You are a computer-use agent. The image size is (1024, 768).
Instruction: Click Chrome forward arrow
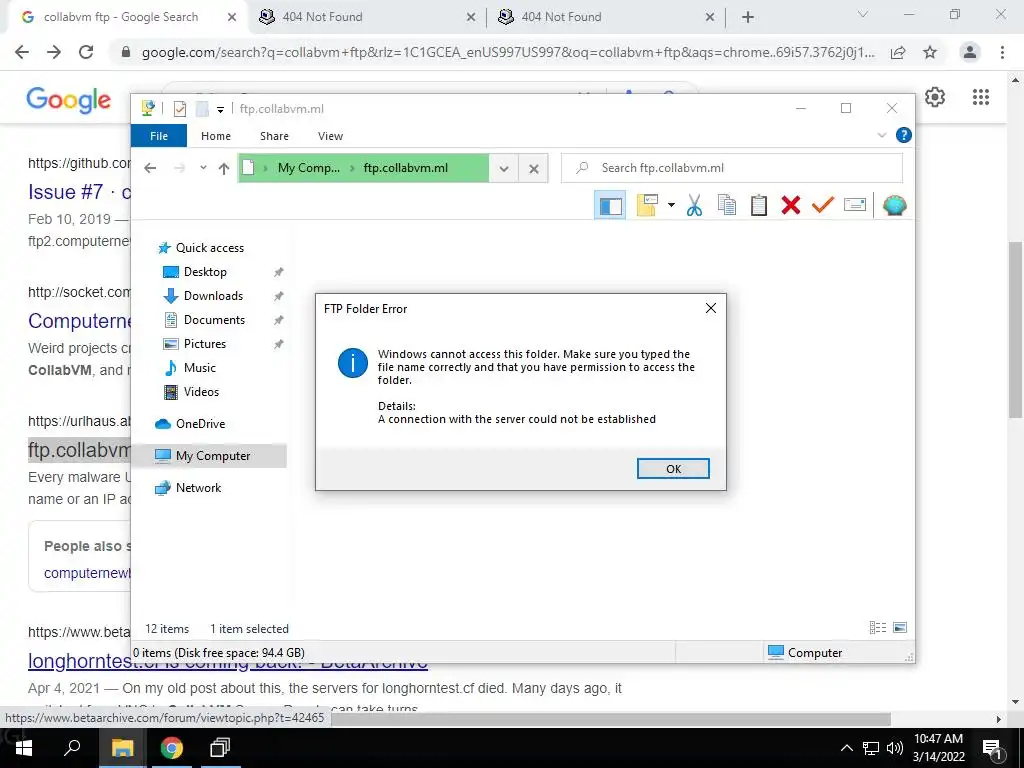(54, 52)
